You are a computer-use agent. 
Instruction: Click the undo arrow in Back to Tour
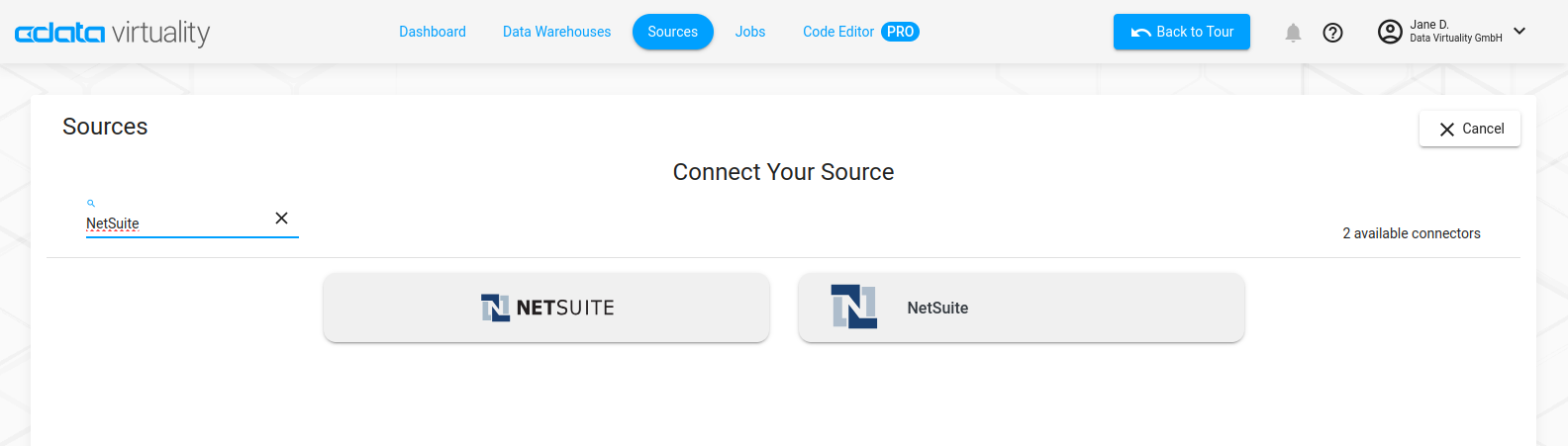[1140, 33]
